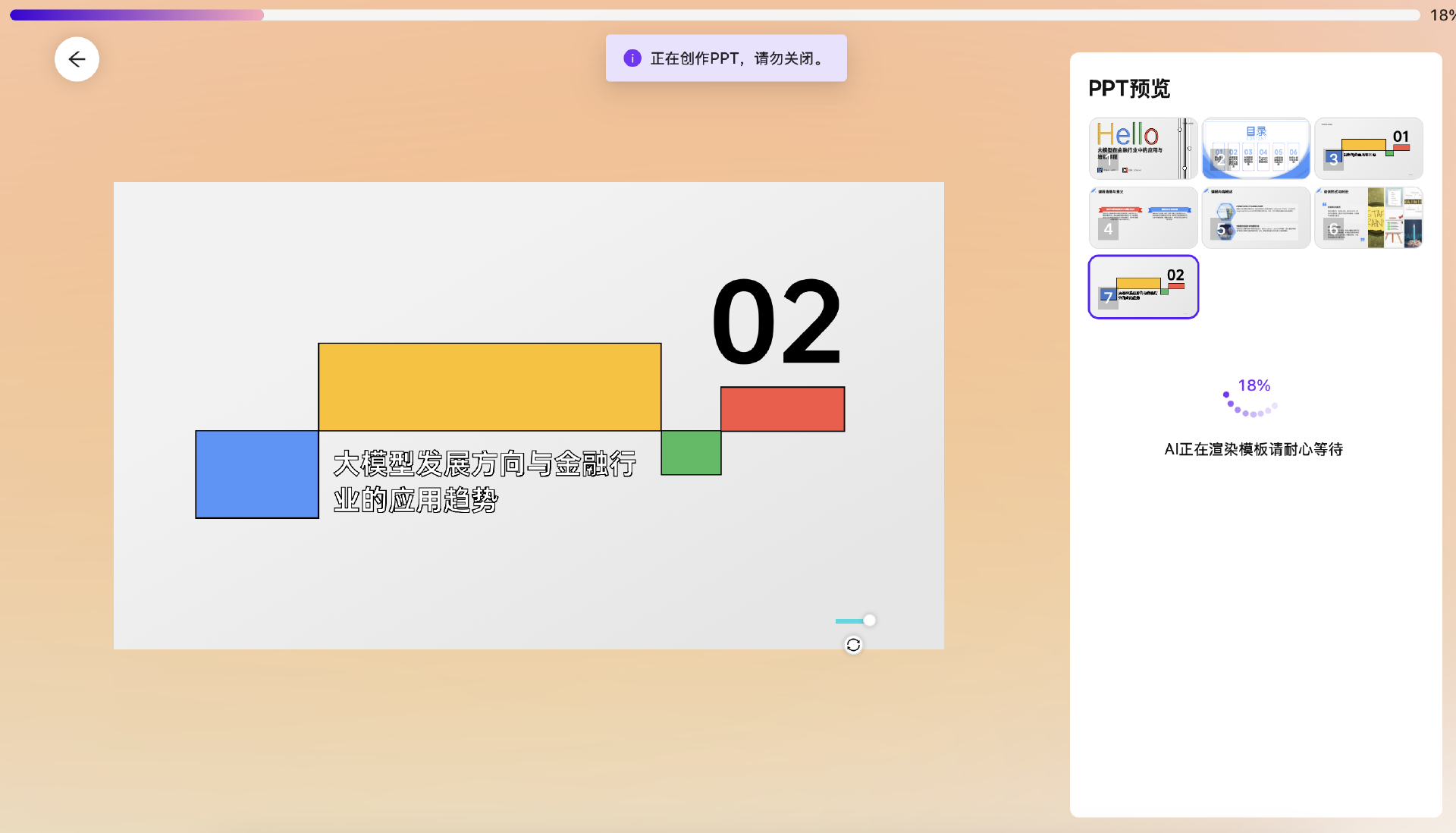Viewport: 1456px width, 833px height.
Task: Select the highlighted slide 7 thumbnail
Action: click(1143, 287)
